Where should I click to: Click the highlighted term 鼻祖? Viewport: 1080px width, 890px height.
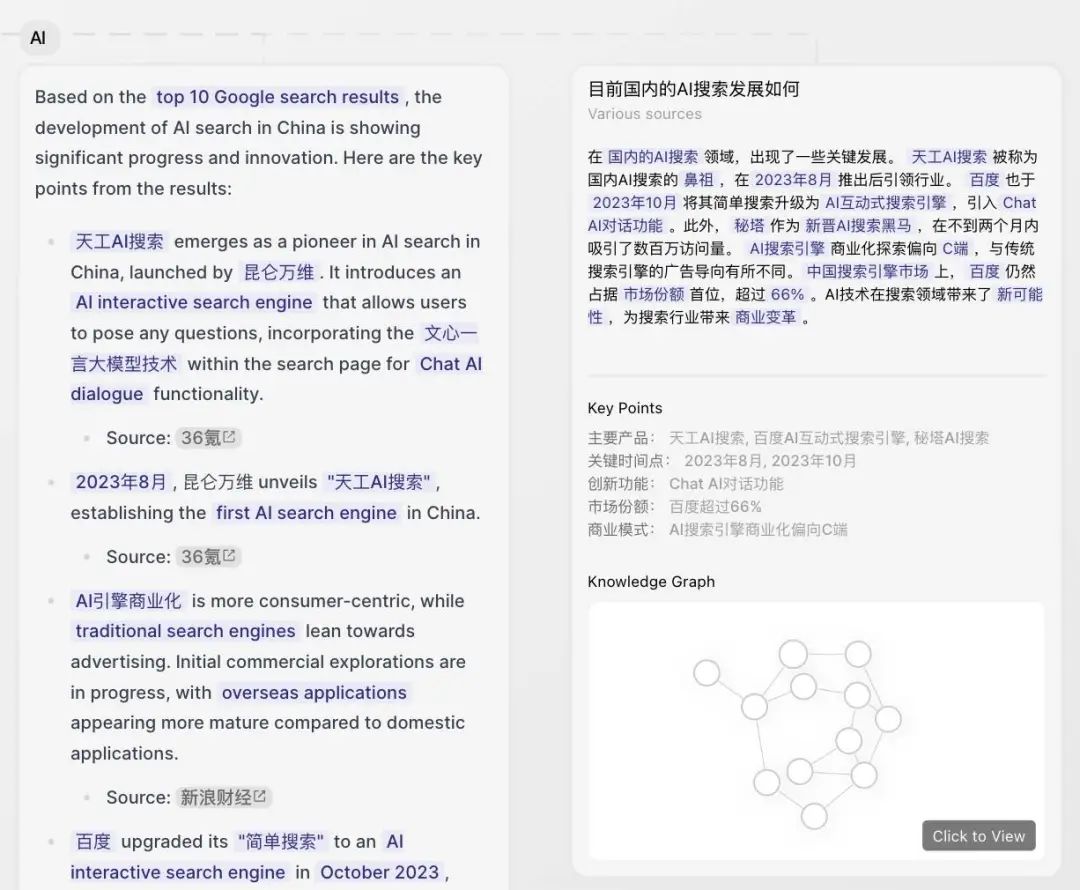pyautogui.click(x=698, y=180)
